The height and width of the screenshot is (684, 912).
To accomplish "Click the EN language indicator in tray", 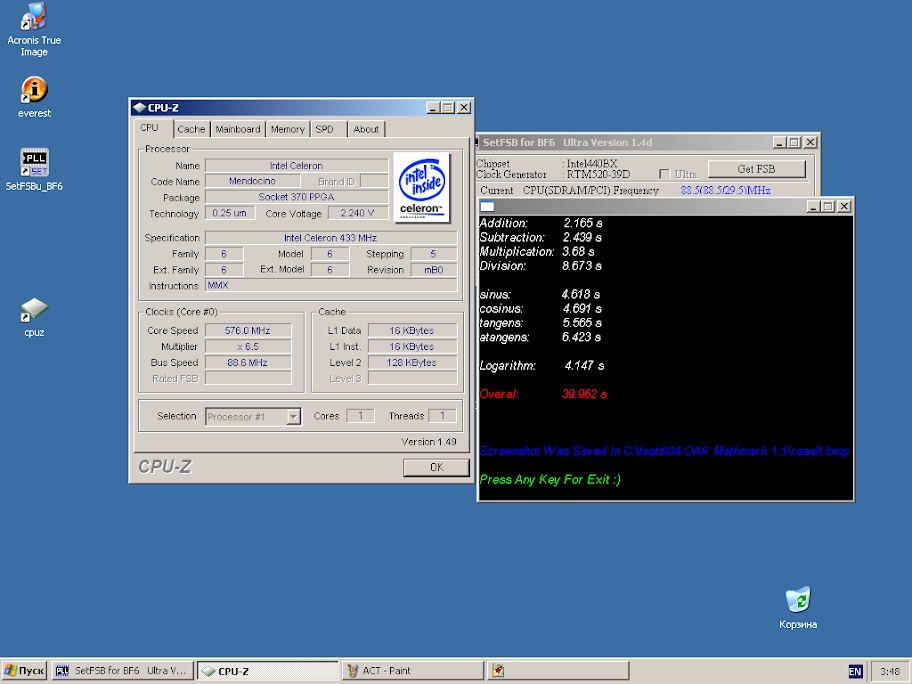I will click(855, 671).
